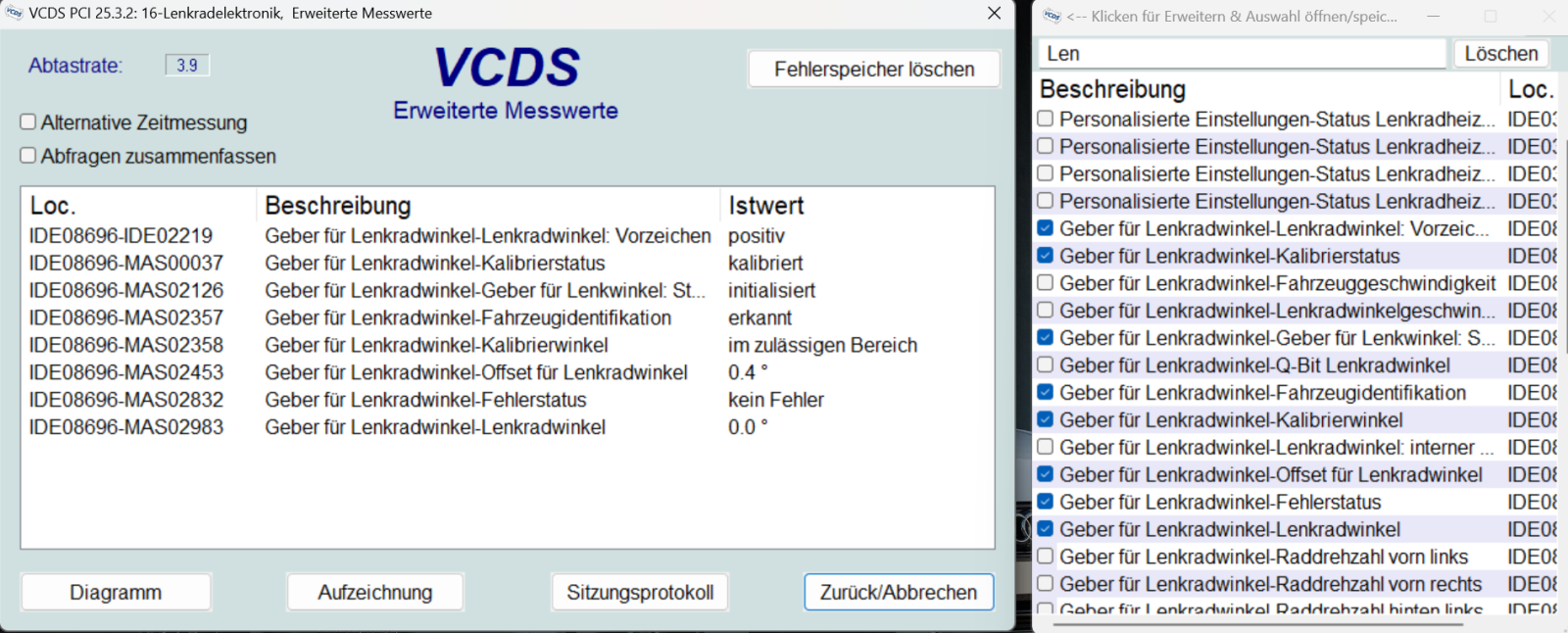This screenshot has height=633, width=1568.
Task: Click the filter field containing Len
Action: point(1242,53)
